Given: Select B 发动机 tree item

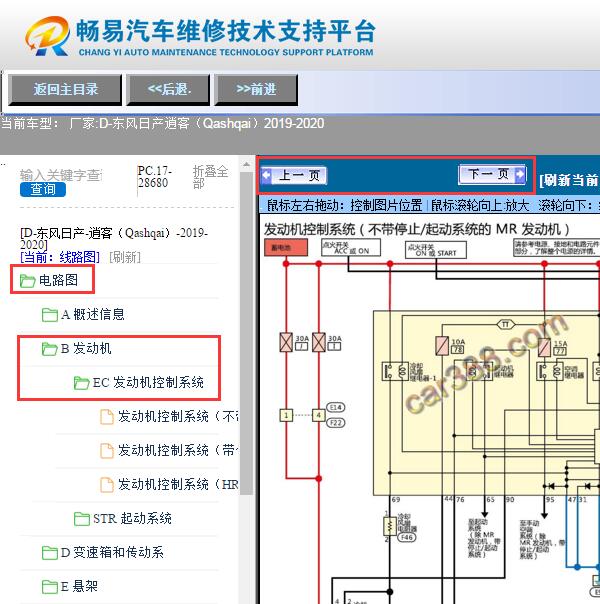Looking at the screenshot, I should (86, 348).
